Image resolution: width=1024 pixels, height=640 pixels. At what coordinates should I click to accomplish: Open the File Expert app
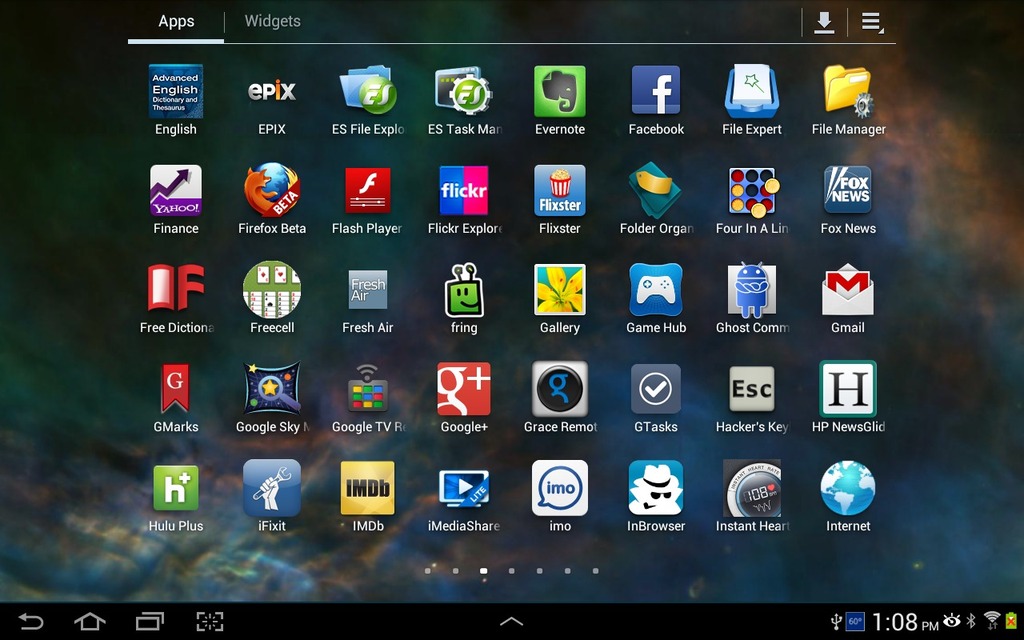click(x=752, y=91)
